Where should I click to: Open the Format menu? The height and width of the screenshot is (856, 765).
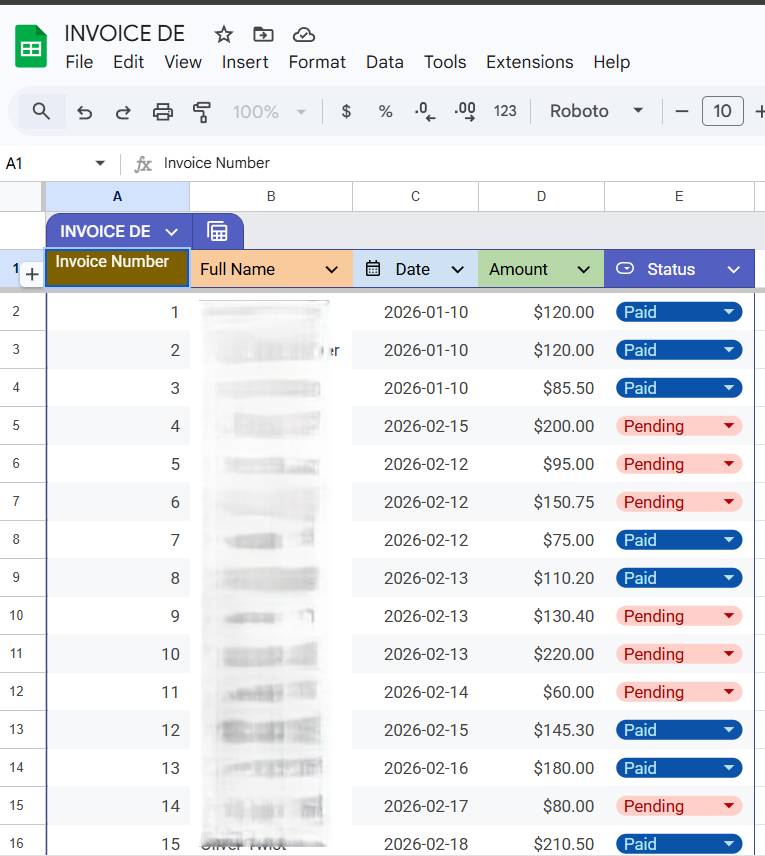coord(317,62)
